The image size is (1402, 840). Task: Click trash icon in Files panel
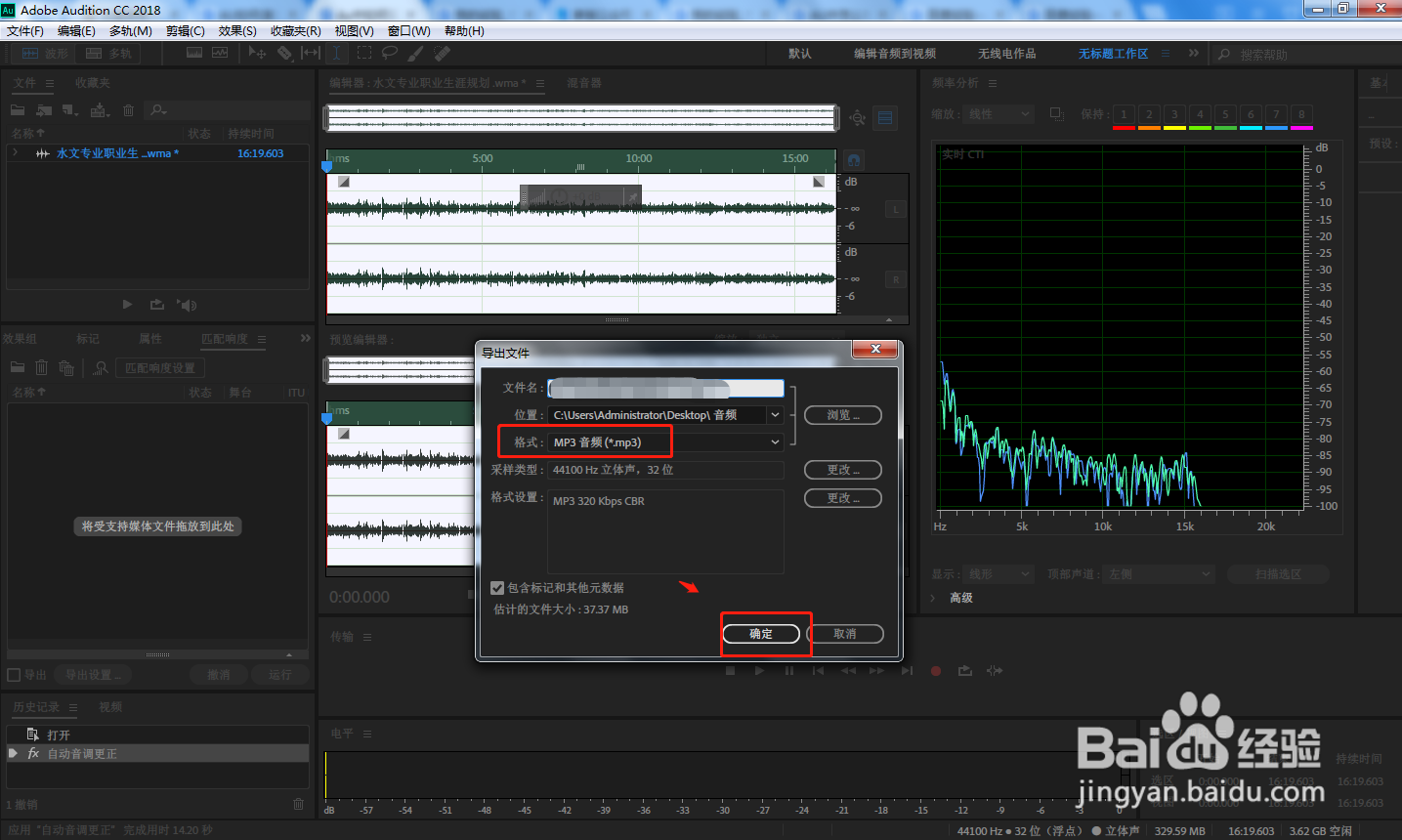coord(128,110)
